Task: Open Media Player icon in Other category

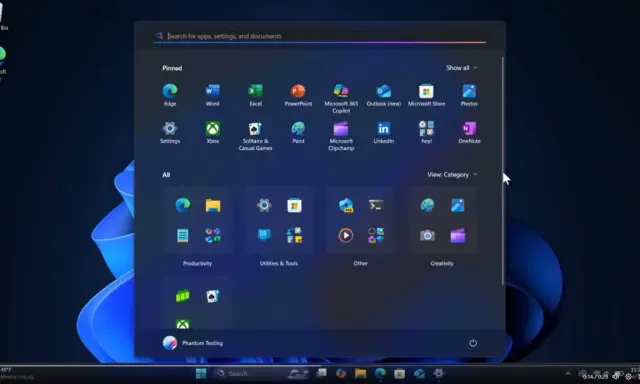Action: coord(346,235)
